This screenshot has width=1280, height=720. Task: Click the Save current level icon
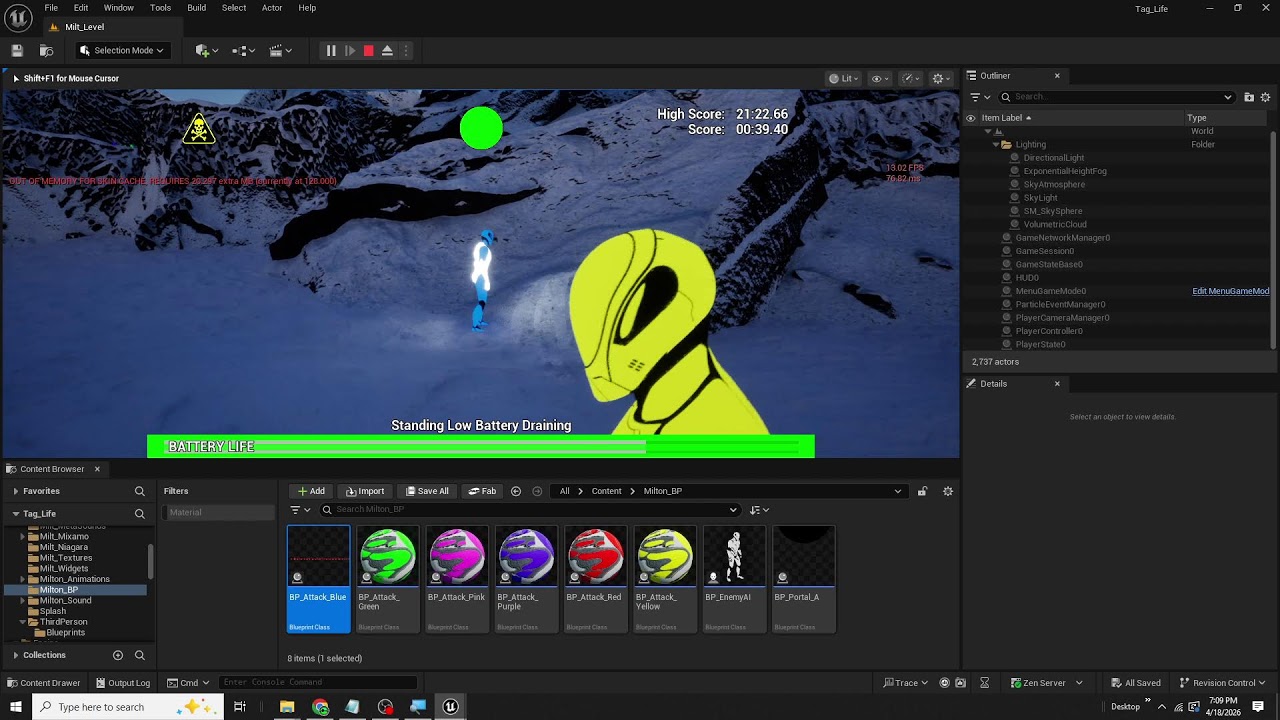click(x=17, y=50)
